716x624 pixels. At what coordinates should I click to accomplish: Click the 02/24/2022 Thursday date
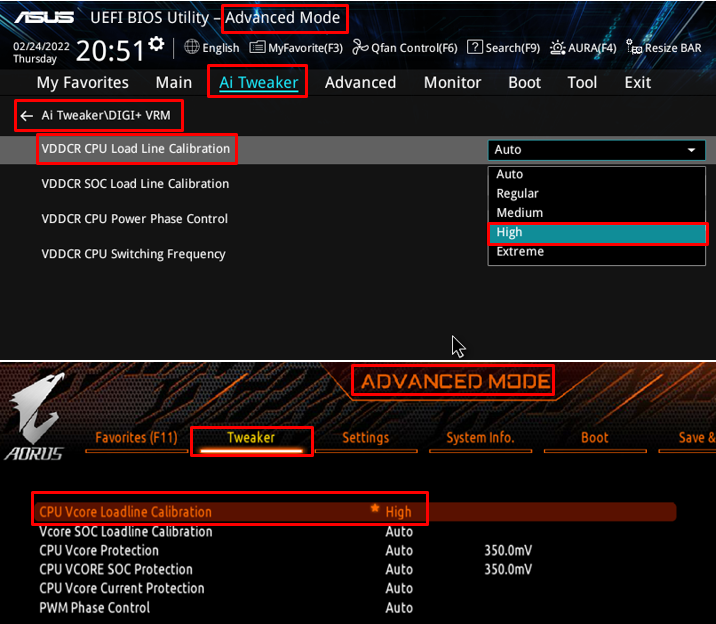41,52
